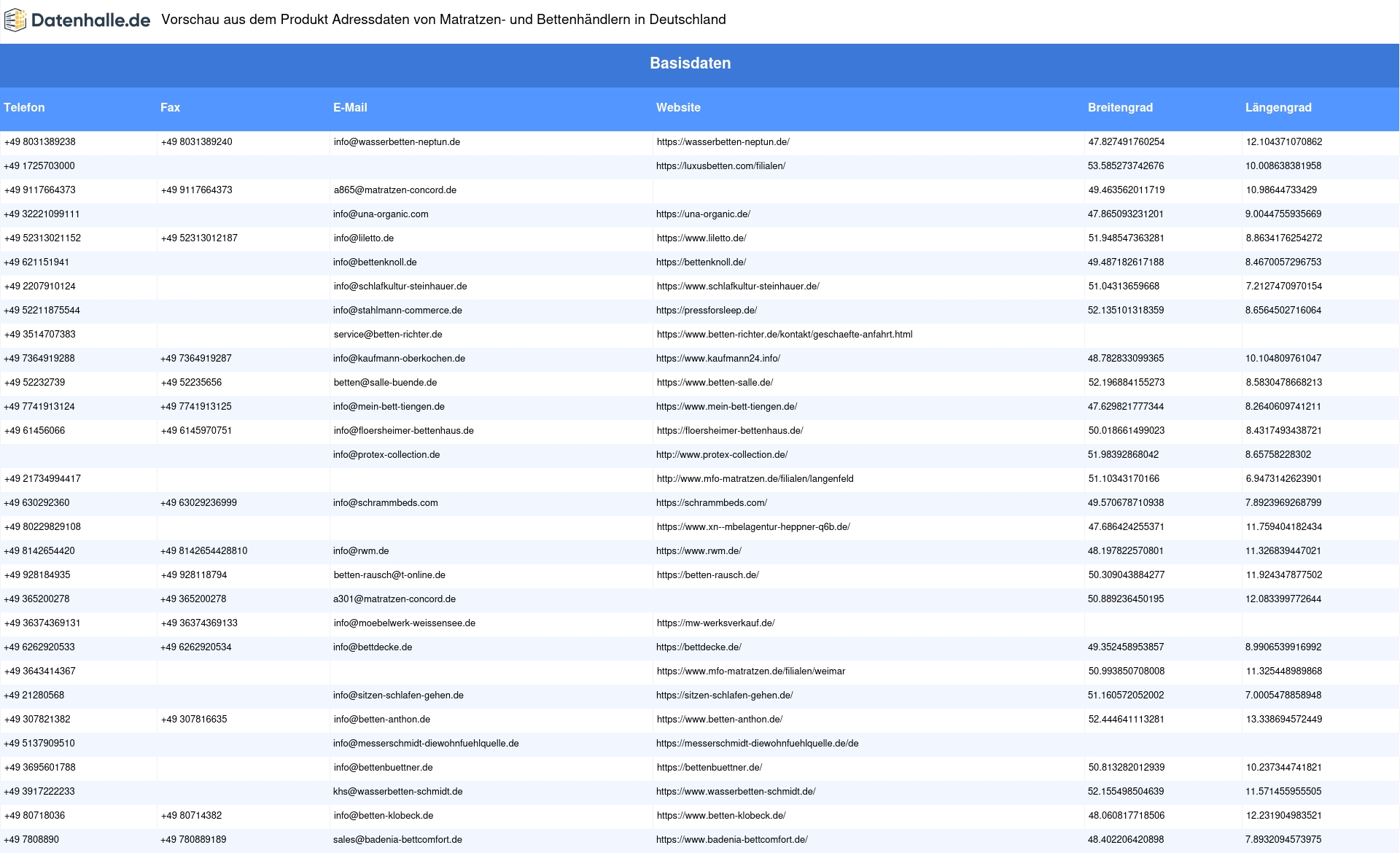
Task: Select email a865@matratzen-concord.de
Action: [394, 190]
